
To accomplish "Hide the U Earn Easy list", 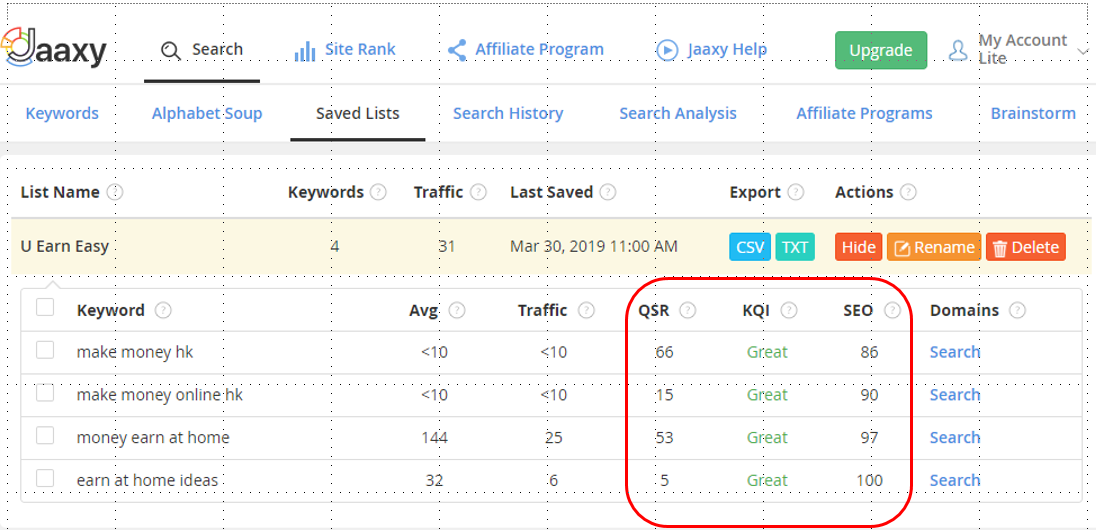I will [858, 247].
